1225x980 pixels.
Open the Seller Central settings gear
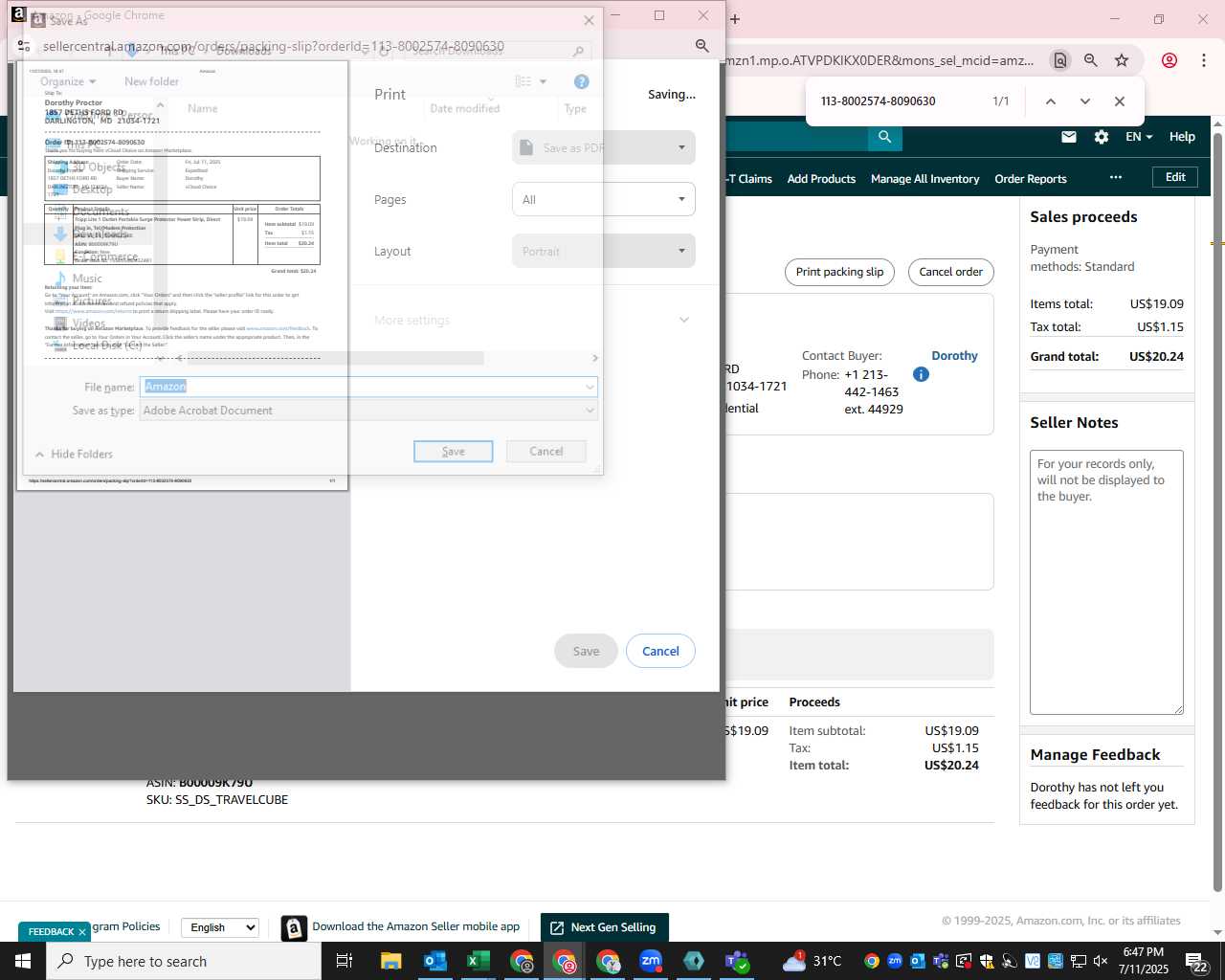[1102, 137]
